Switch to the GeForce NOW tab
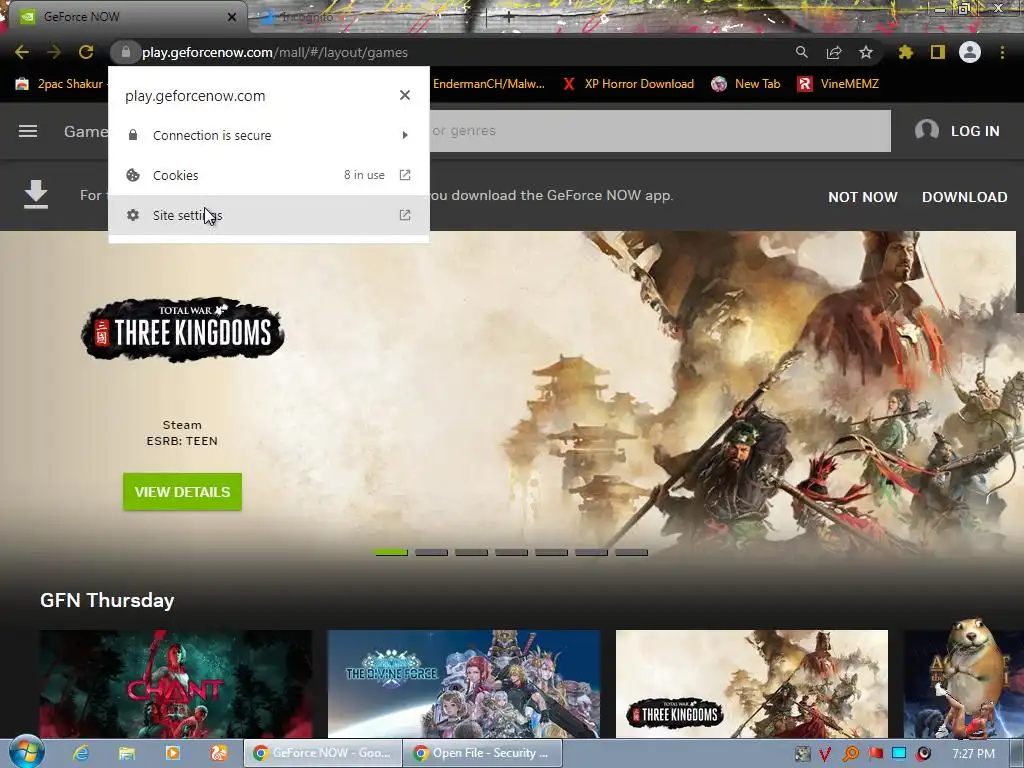1024x768 pixels. click(x=127, y=17)
